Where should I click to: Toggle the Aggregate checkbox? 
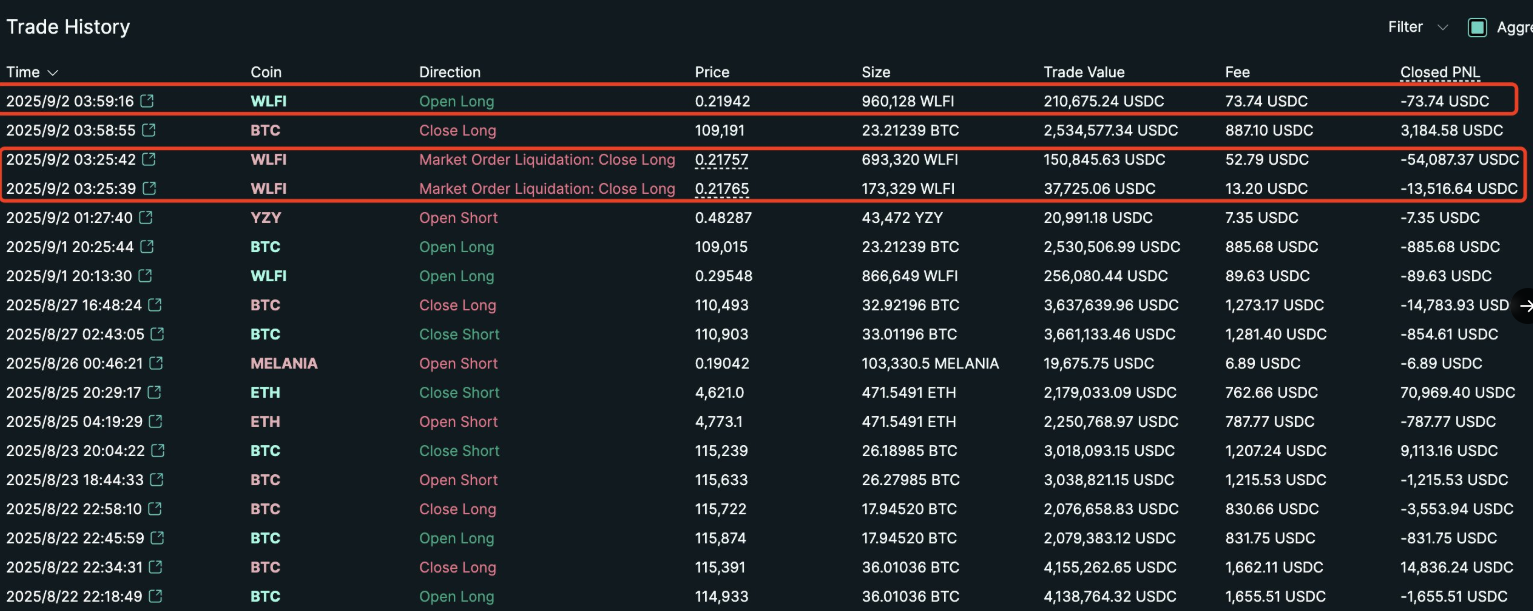click(1477, 28)
